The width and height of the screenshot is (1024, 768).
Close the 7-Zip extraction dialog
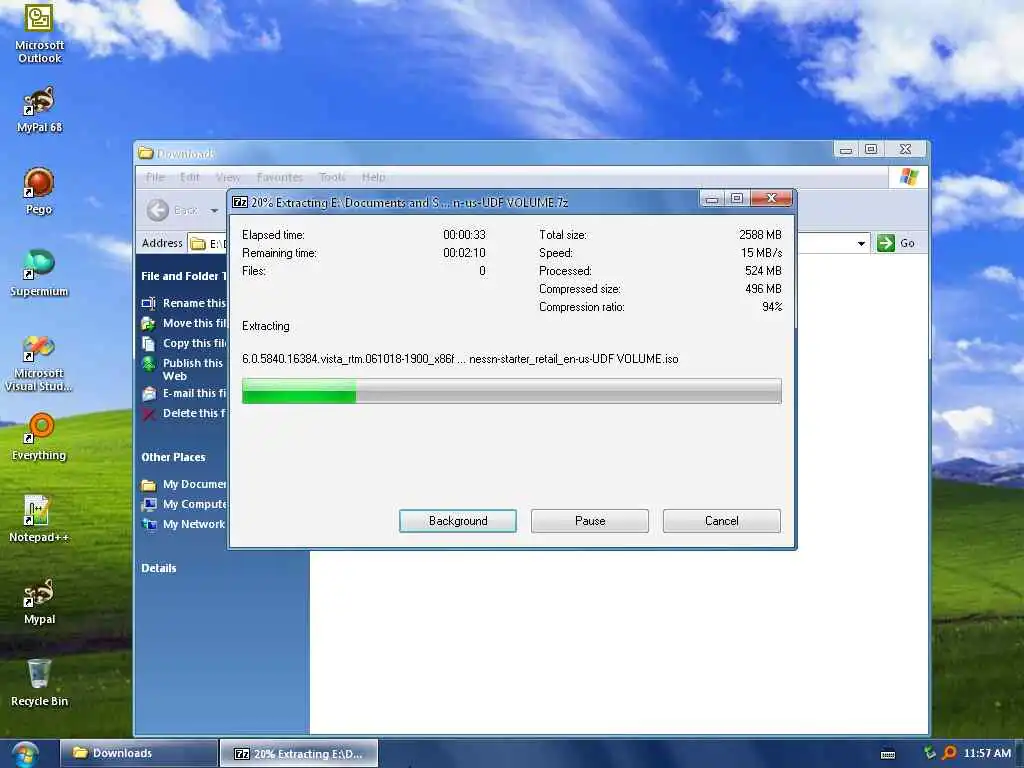point(771,198)
